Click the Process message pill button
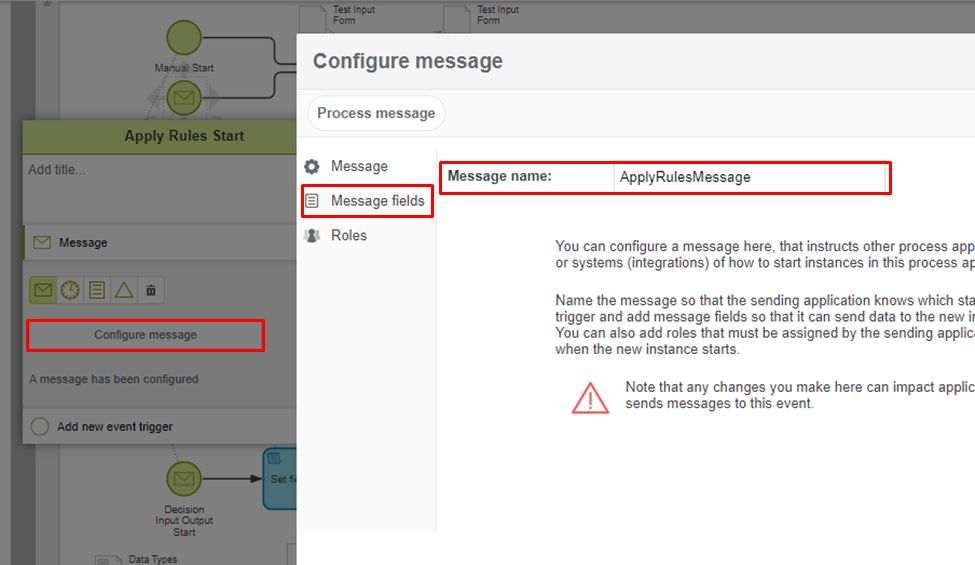975x565 pixels. click(376, 113)
